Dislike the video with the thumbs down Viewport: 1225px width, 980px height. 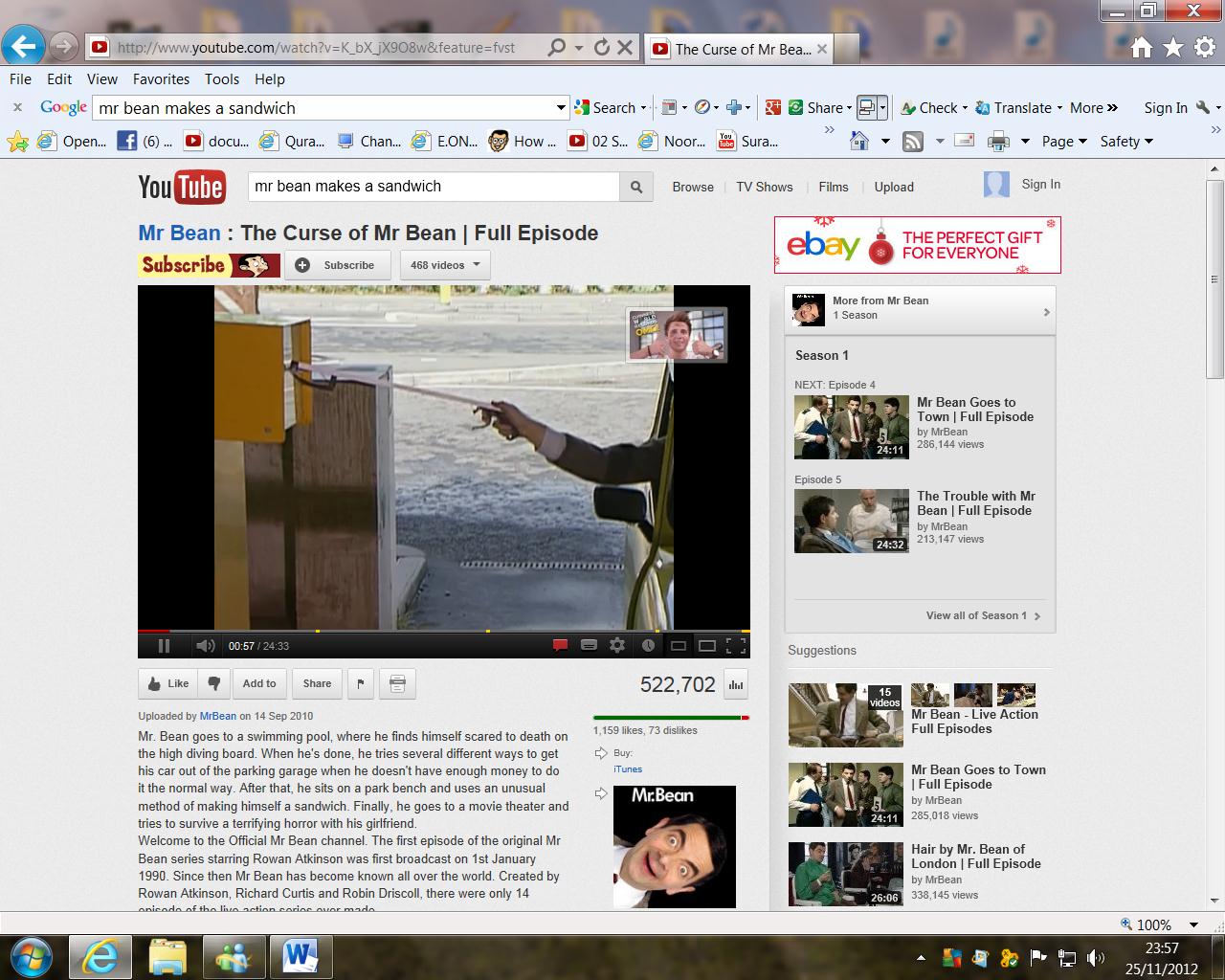click(214, 683)
